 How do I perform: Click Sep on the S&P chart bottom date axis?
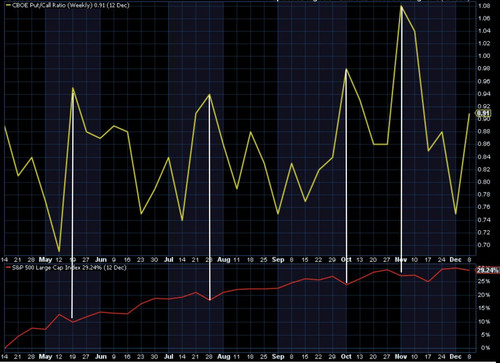278,356
